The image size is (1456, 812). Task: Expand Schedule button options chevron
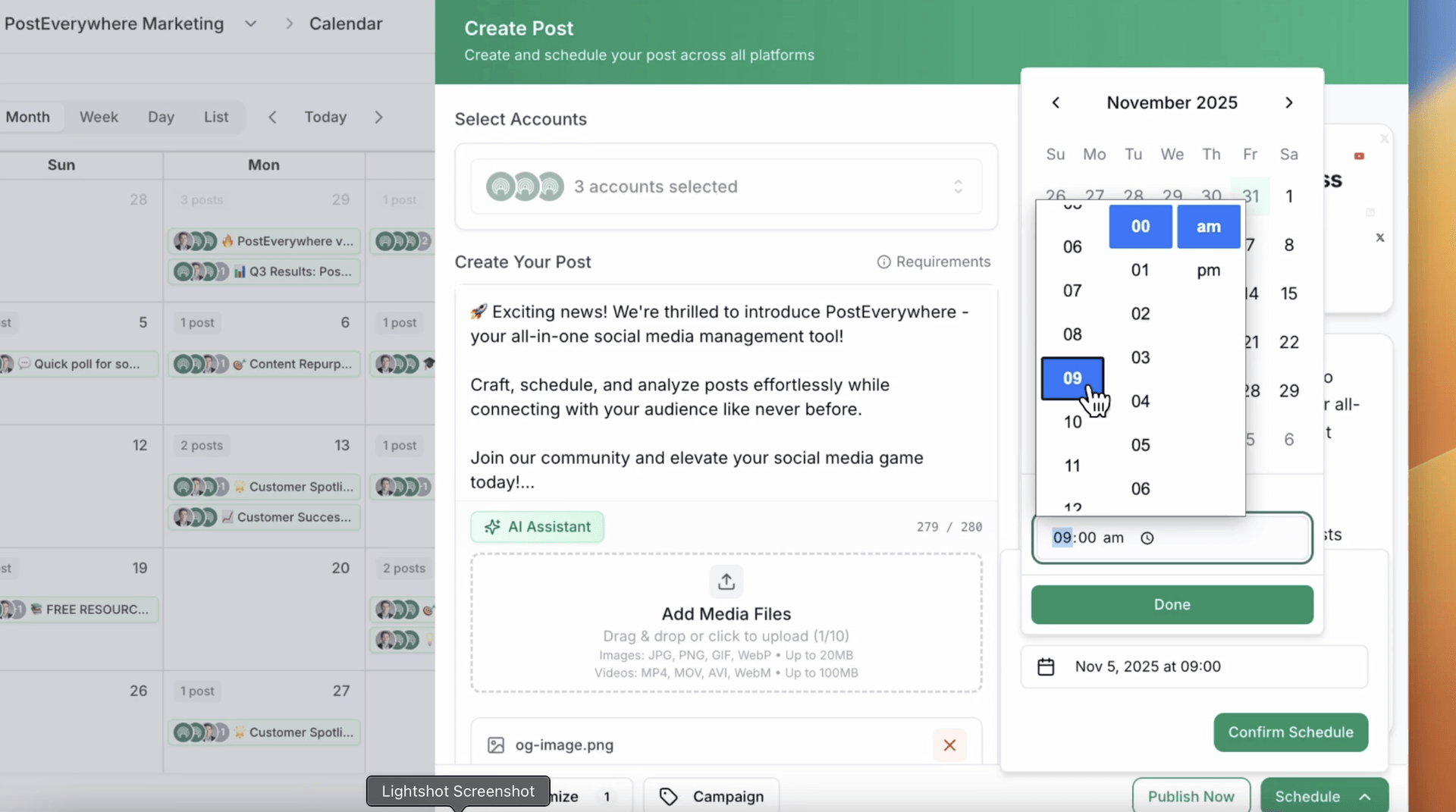[x=1365, y=796]
